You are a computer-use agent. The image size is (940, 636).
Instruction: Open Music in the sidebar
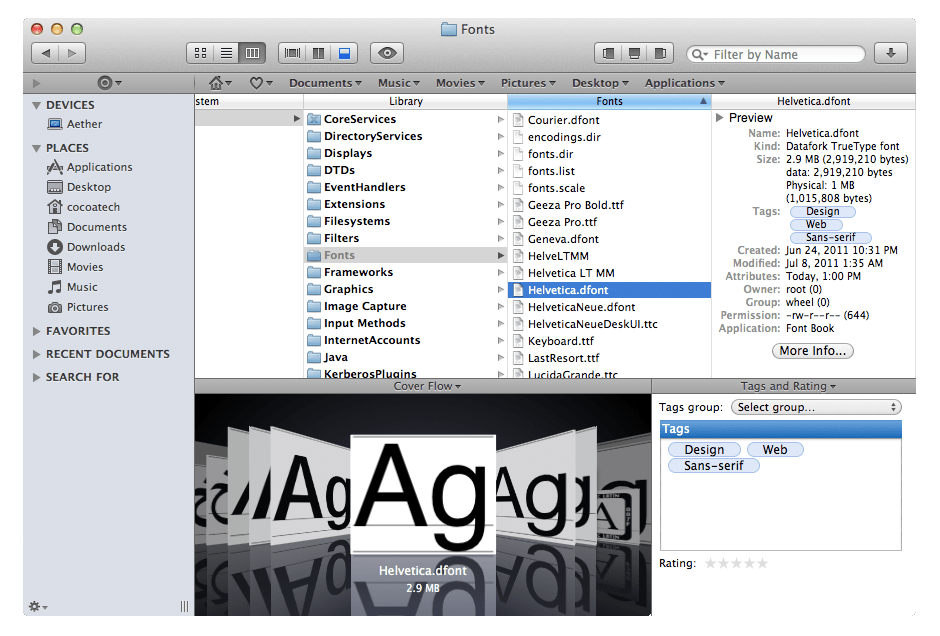[x=72, y=287]
